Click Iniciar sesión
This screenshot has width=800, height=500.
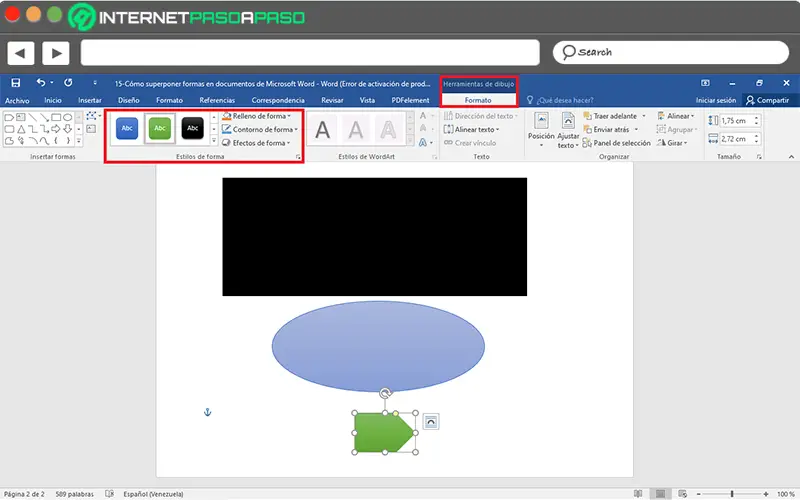tap(716, 101)
